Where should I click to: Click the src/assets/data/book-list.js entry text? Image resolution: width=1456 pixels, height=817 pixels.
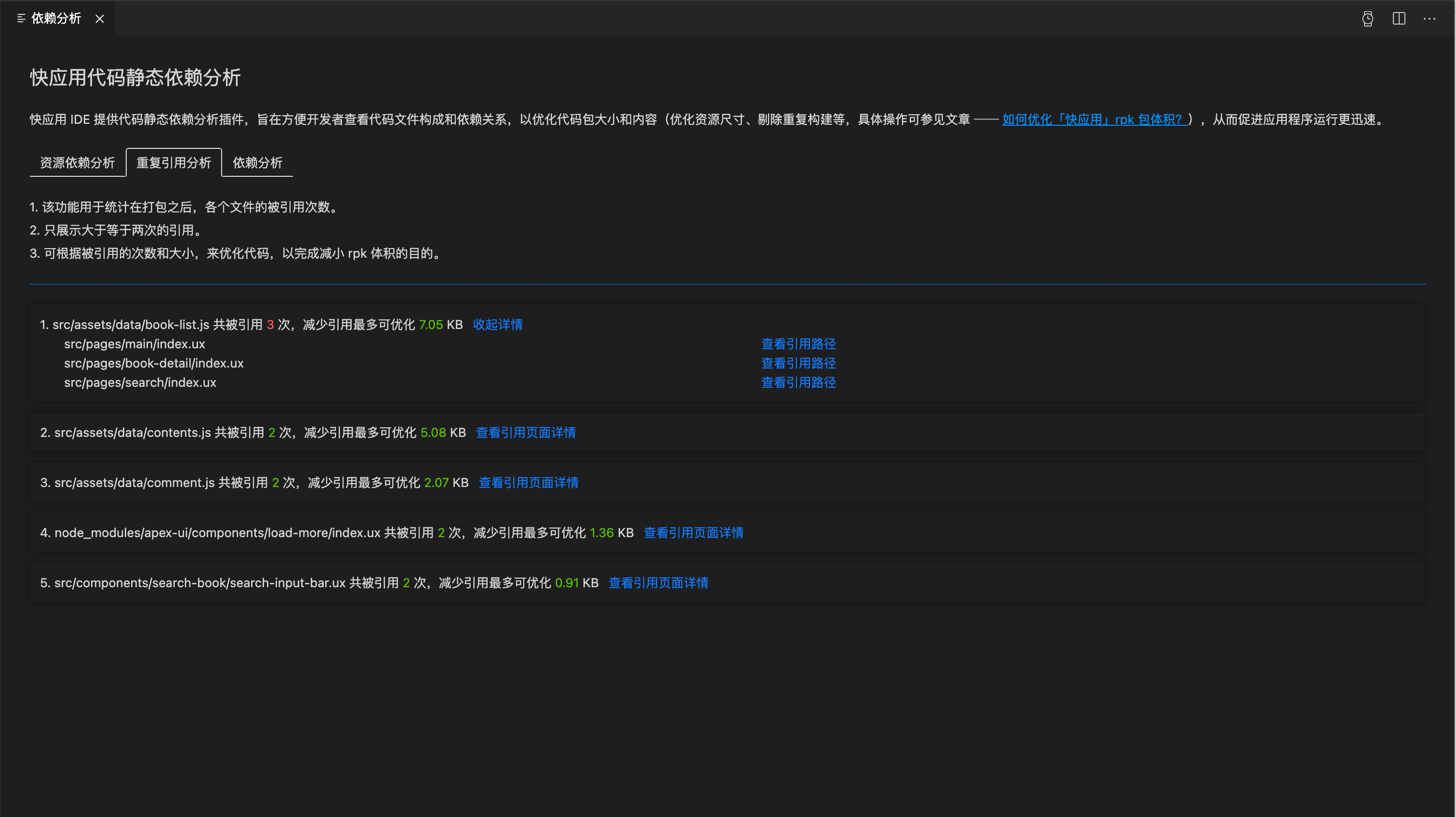[131, 324]
